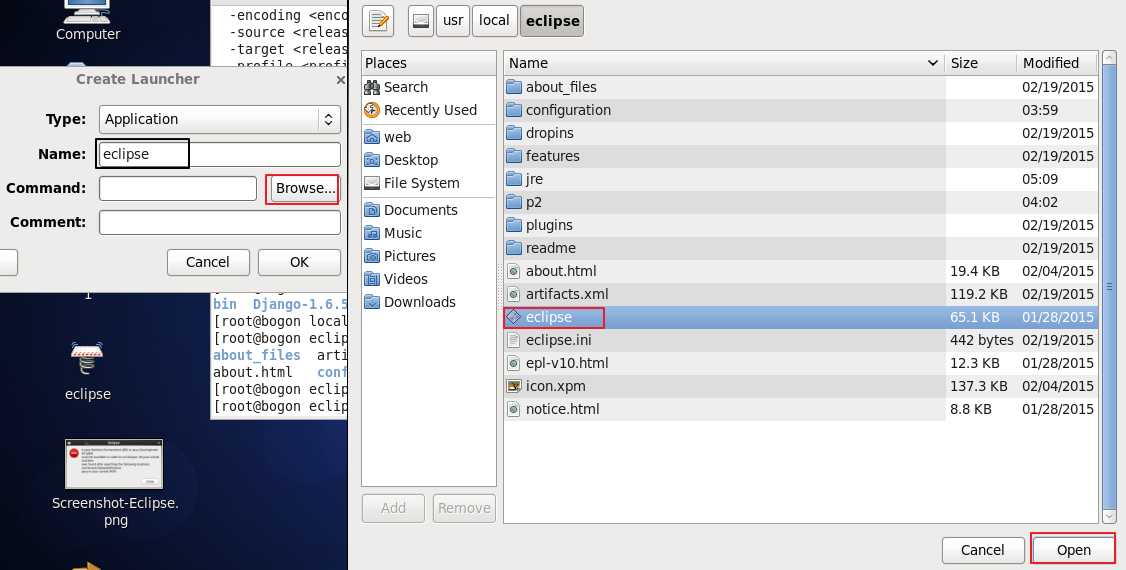
Task: Open the Type dropdown in Create Launcher
Action: [220, 119]
